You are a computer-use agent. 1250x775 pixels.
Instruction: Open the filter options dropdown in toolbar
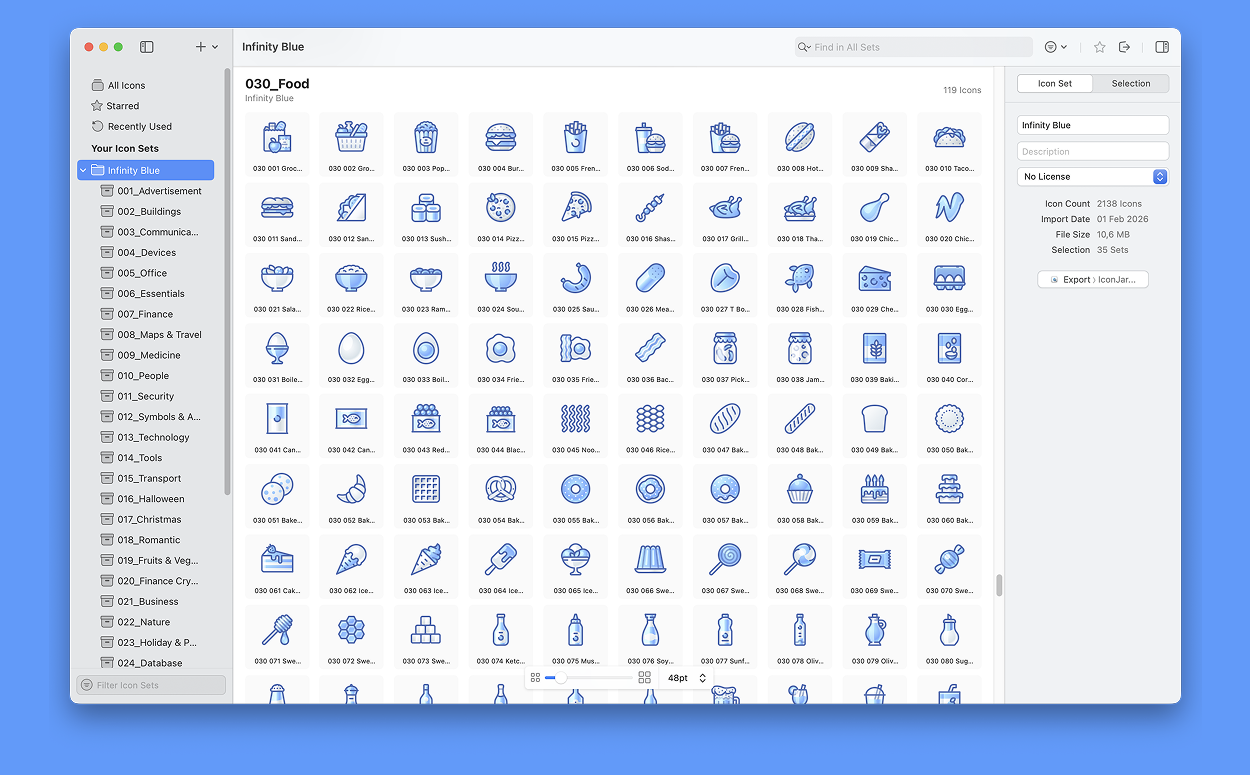pos(1055,47)
